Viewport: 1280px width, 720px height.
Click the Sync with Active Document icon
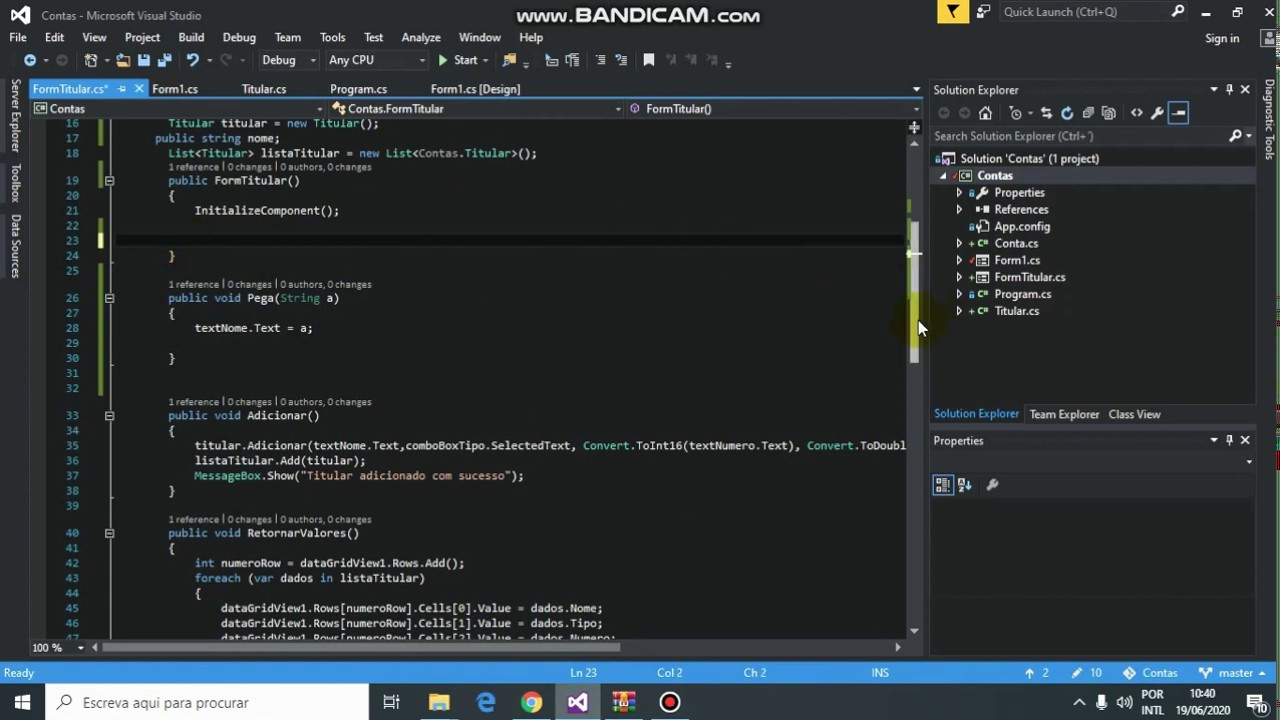pos(1046,113)
